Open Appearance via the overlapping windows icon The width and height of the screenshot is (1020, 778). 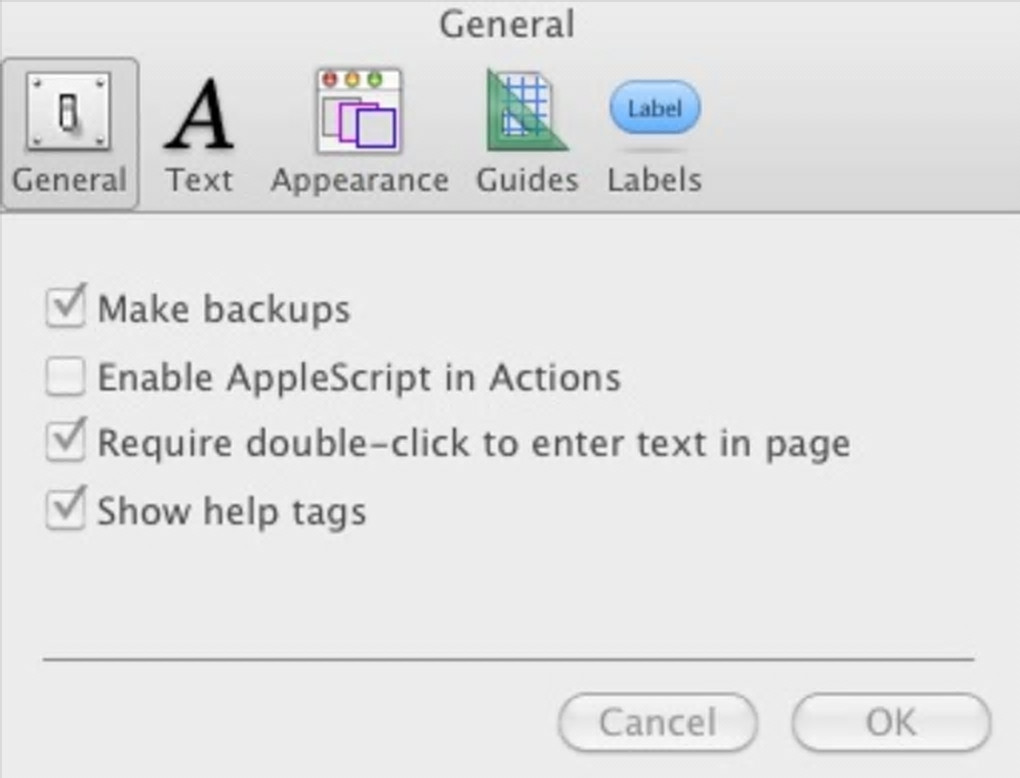(359, 111)
